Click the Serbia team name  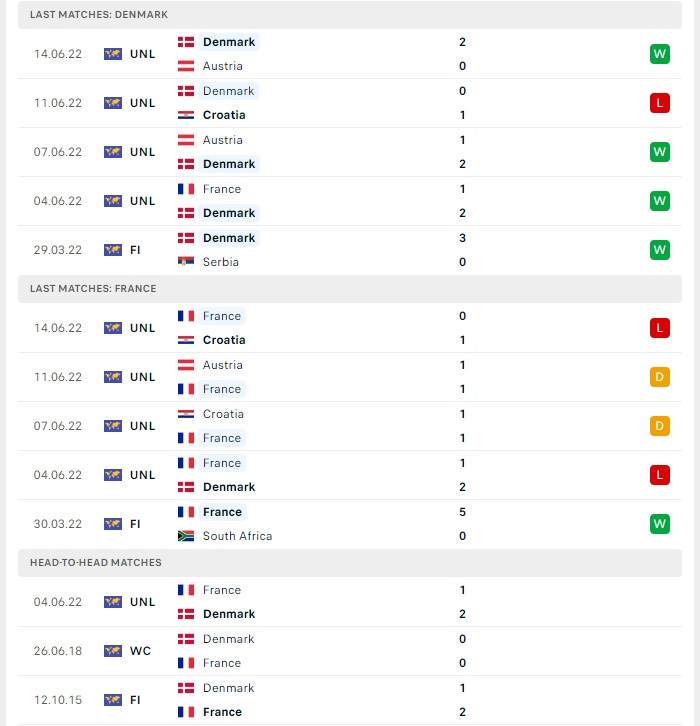(x=220, y=262)
